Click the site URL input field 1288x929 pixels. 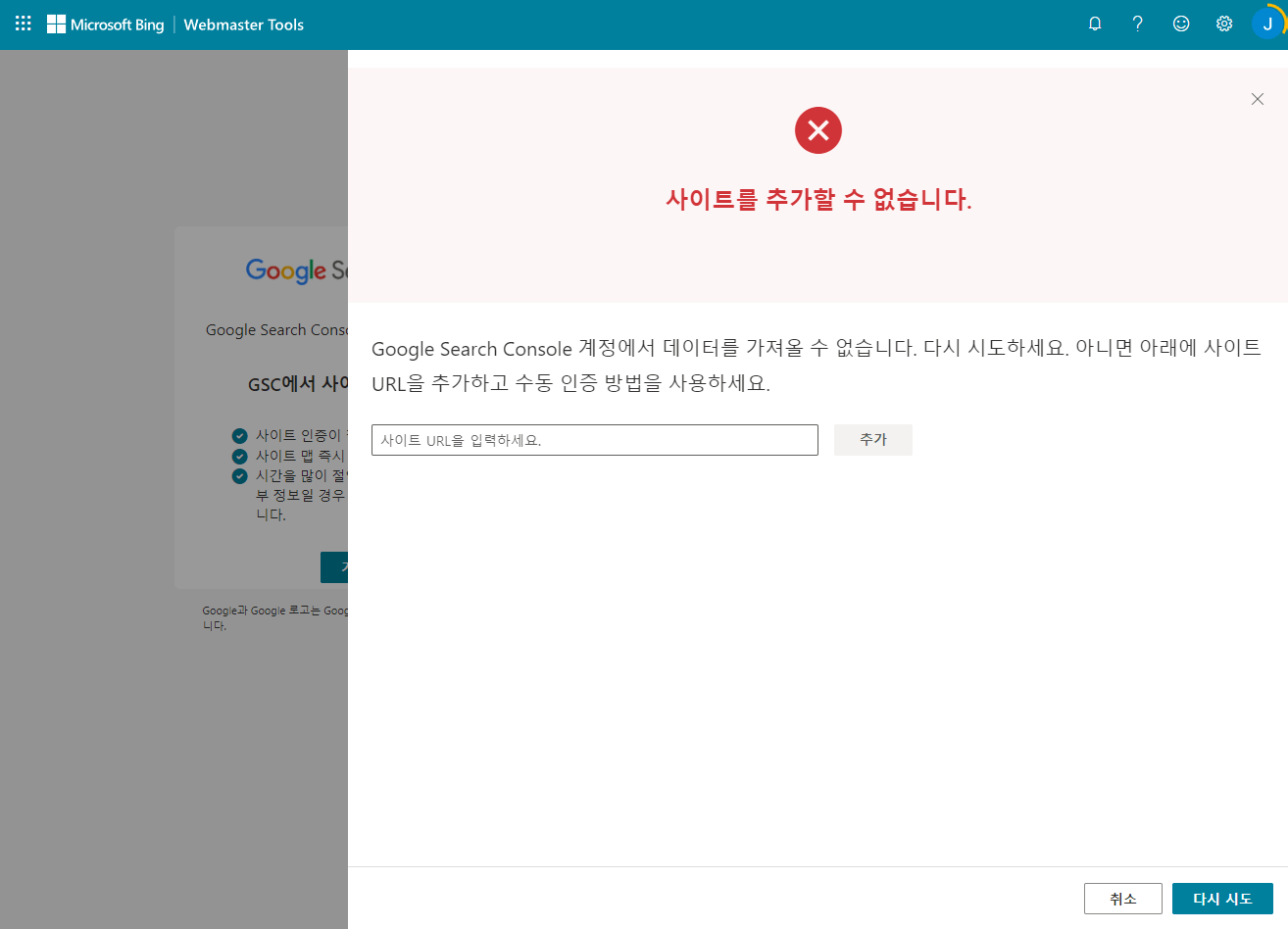tap(594, 439)
